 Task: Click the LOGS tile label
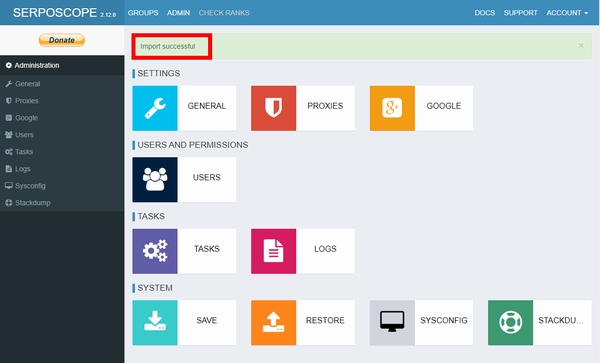pyautogui.click(x=325, y=249)
